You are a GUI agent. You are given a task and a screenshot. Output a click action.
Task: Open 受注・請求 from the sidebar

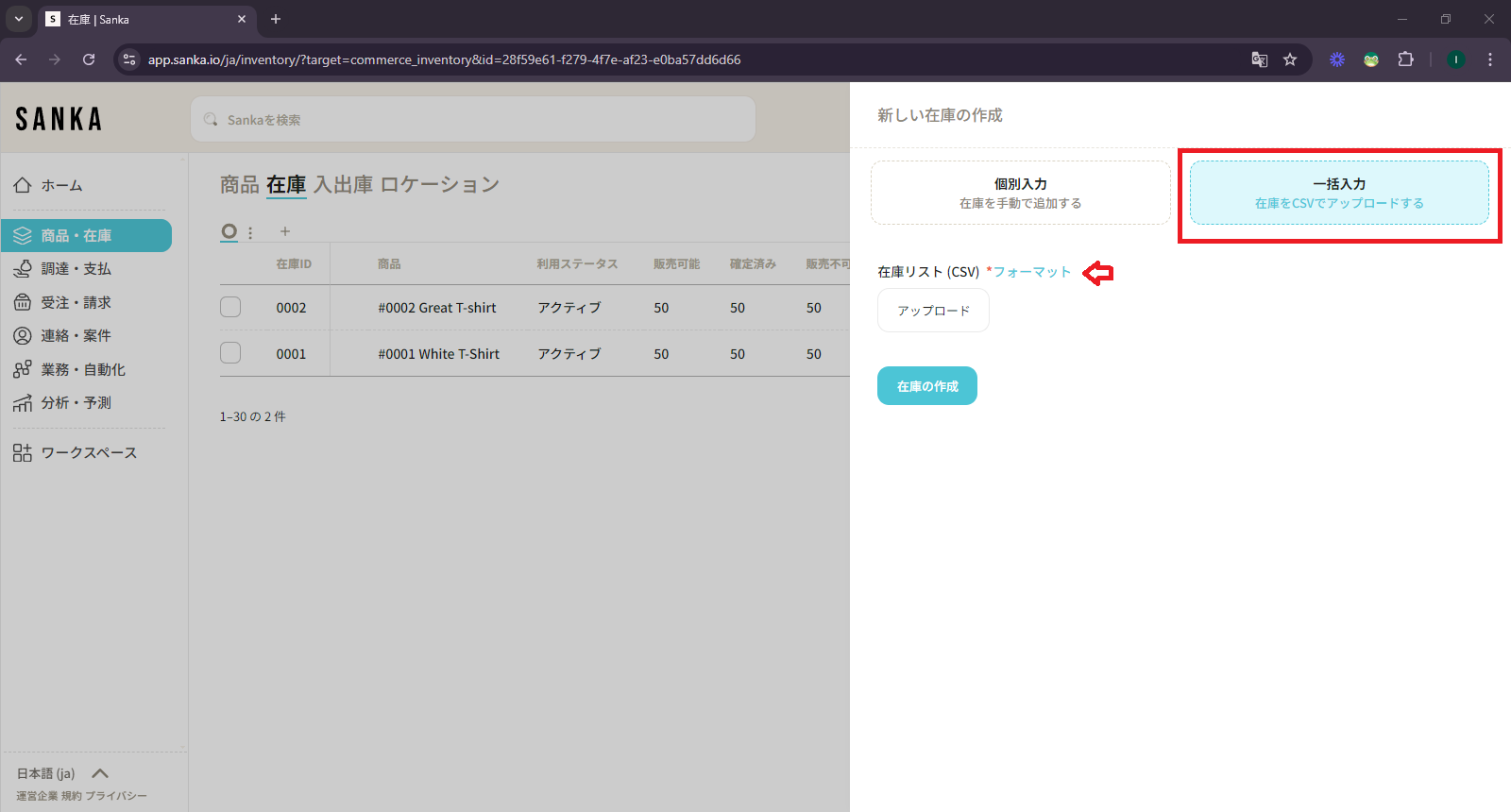(76, 302)
